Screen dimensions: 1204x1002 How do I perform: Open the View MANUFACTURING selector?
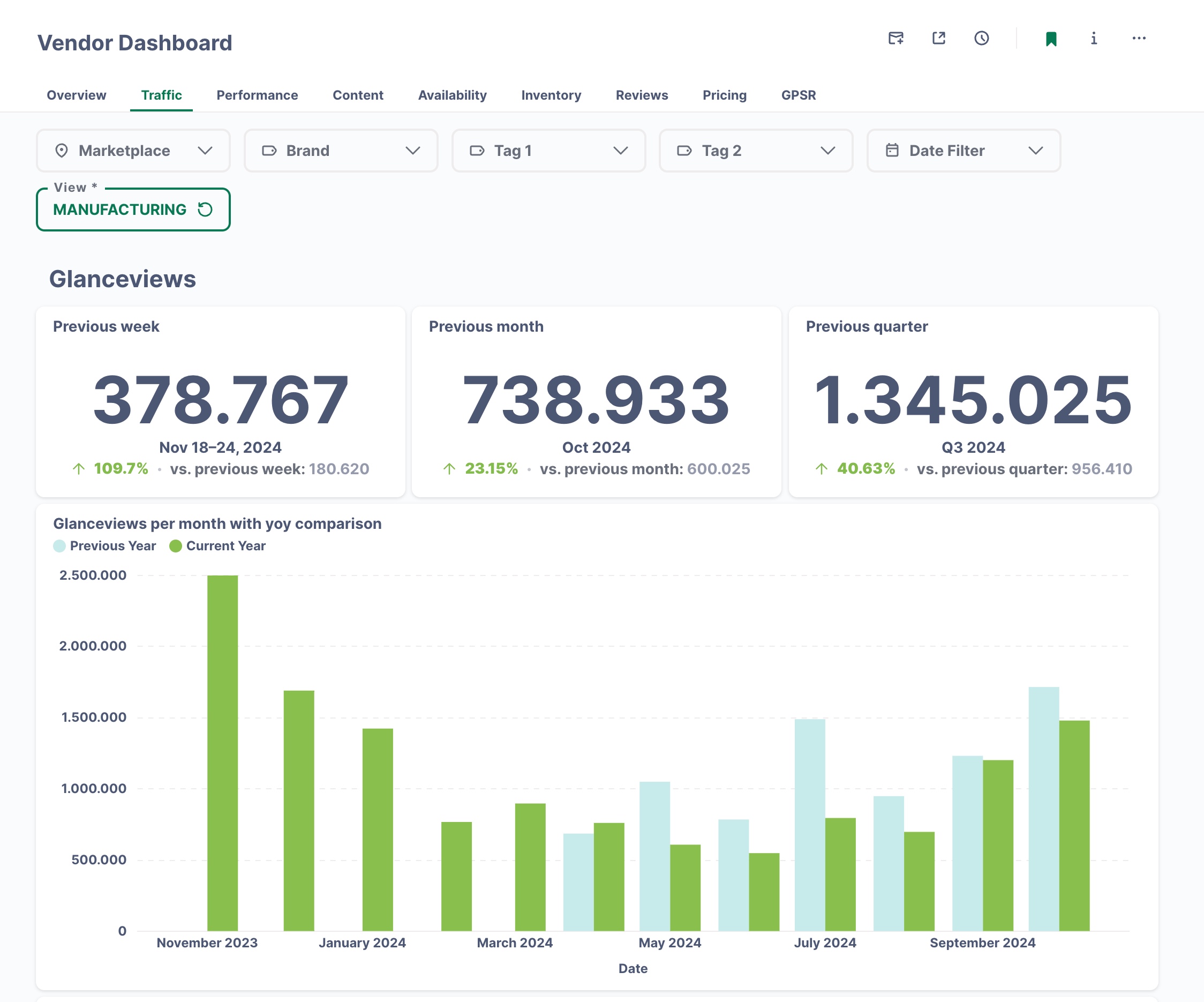point(133,210)
